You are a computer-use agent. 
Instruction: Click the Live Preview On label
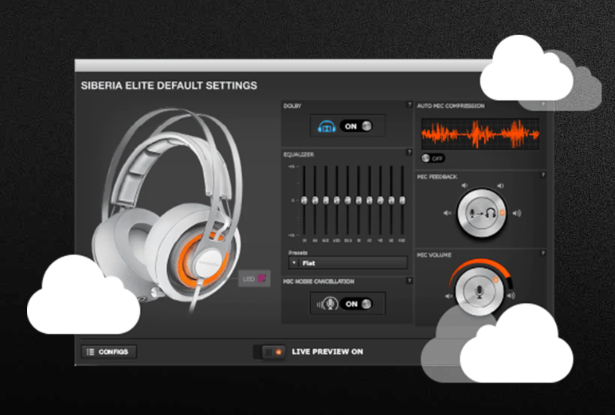tap(328, 352)
